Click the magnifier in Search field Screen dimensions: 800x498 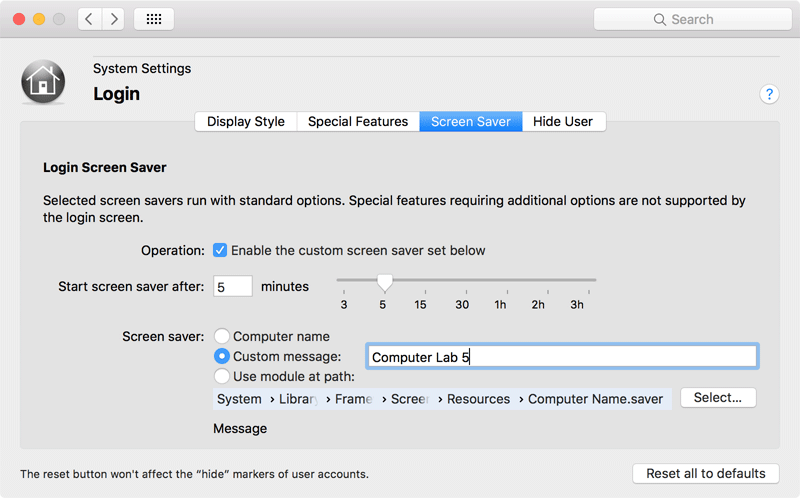[660, 19]
